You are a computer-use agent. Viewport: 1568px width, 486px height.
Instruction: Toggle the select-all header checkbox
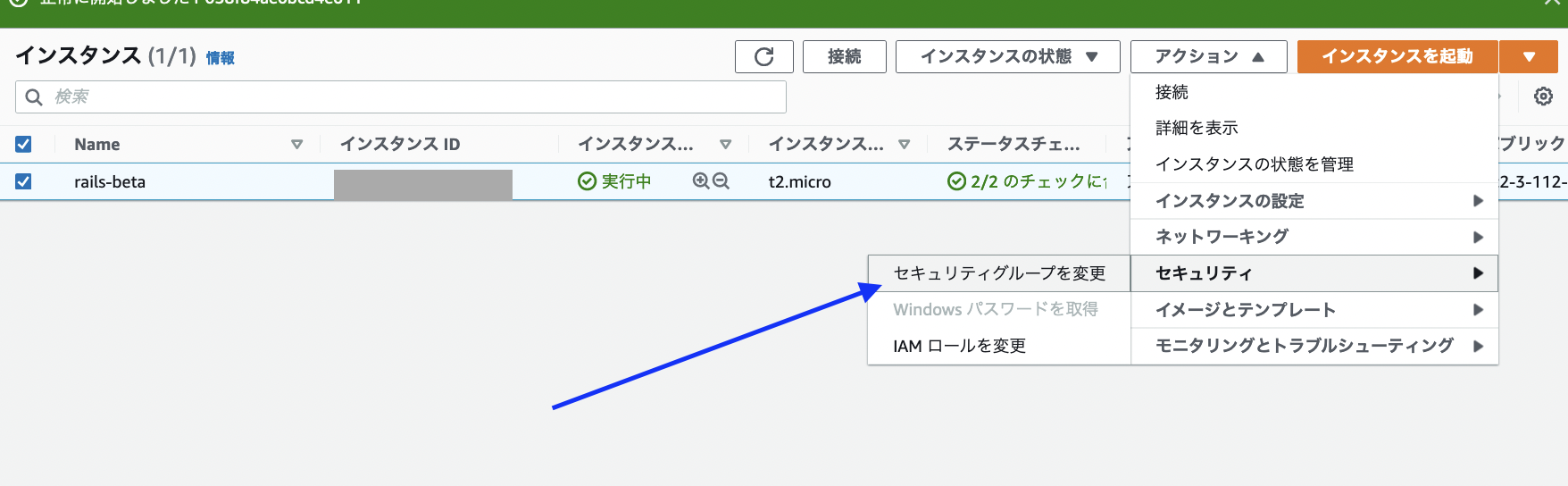pyautogui.click(x=23, y=144)
